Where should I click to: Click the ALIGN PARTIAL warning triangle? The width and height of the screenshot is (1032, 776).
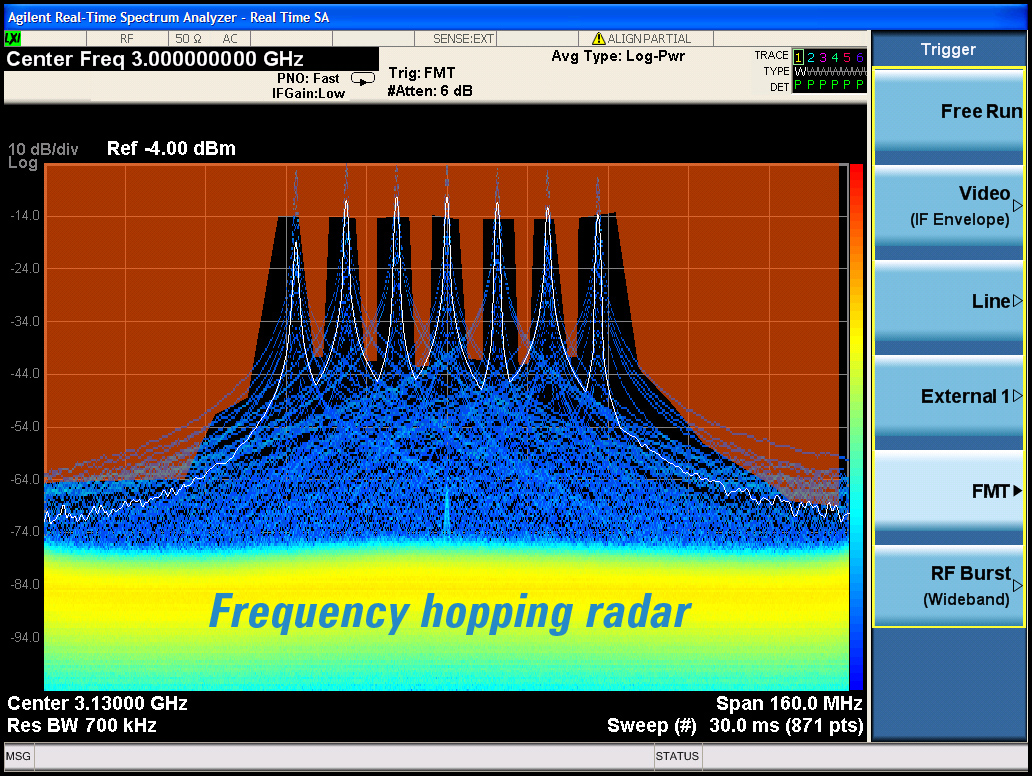point(599,39)
